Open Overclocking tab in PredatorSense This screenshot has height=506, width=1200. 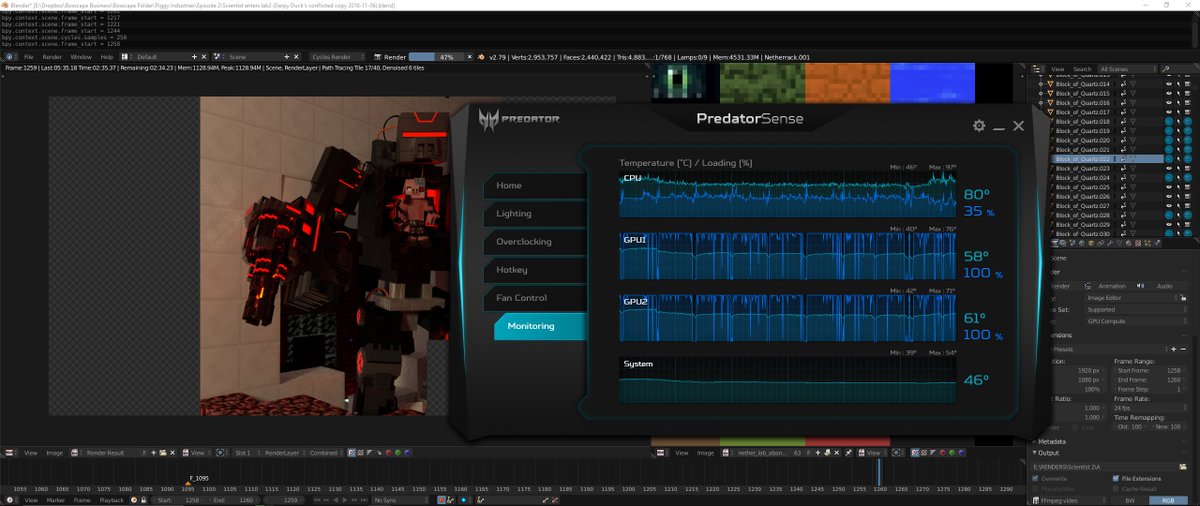(x=534, y=242)
